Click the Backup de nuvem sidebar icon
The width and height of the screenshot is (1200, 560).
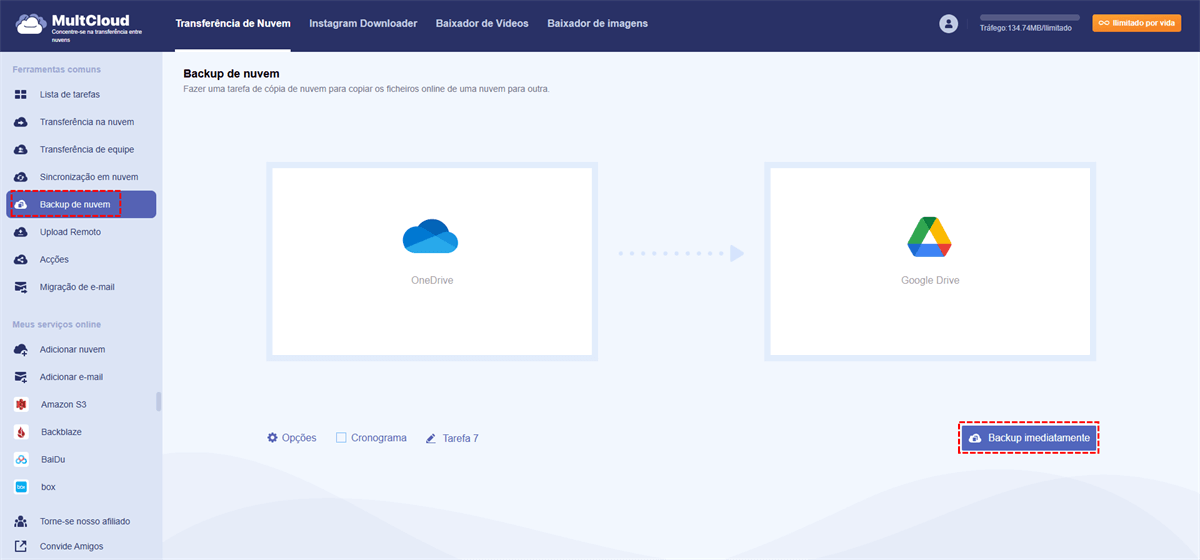[21, 204]
